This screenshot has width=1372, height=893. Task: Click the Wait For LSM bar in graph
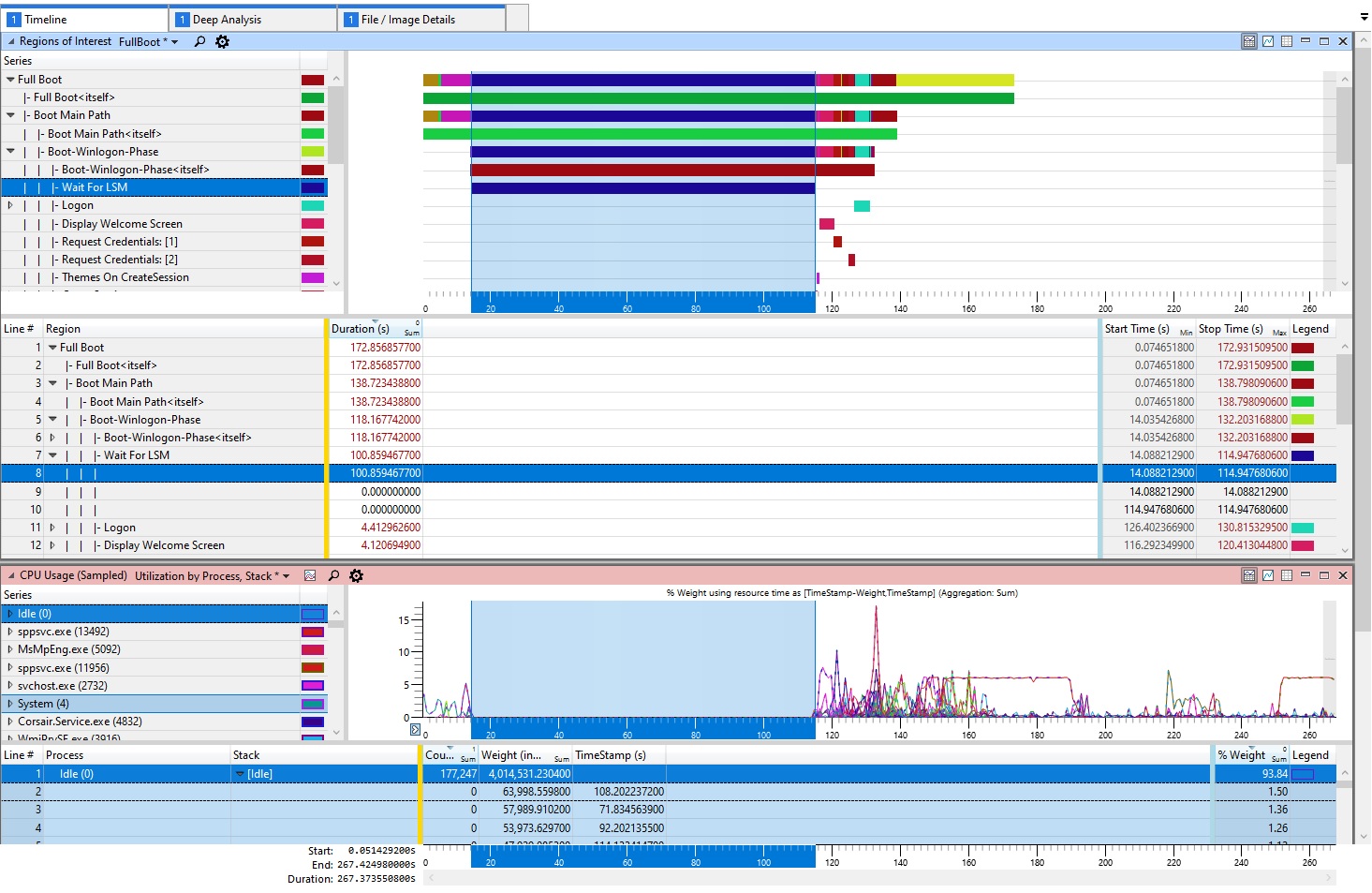click(x=642, y=187)
